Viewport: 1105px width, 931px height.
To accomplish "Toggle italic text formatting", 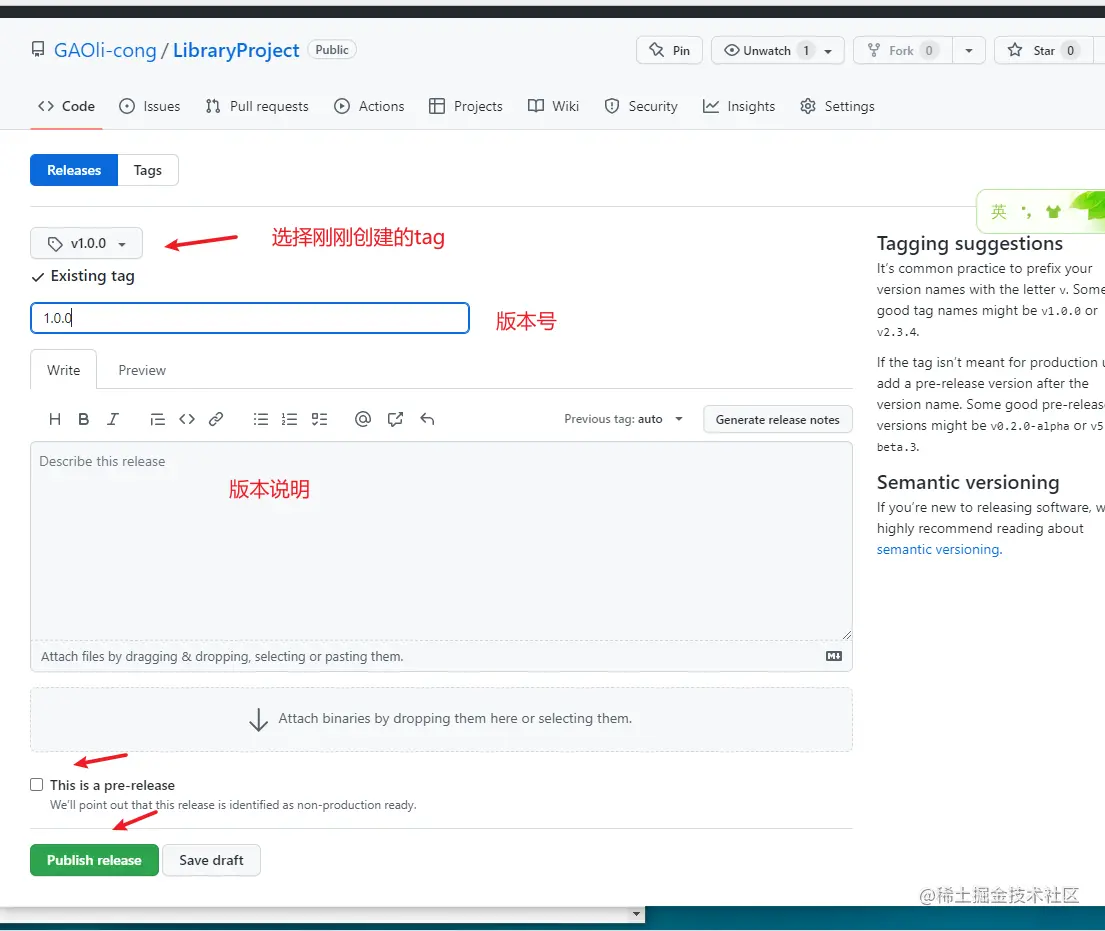I will pos(113,419).
